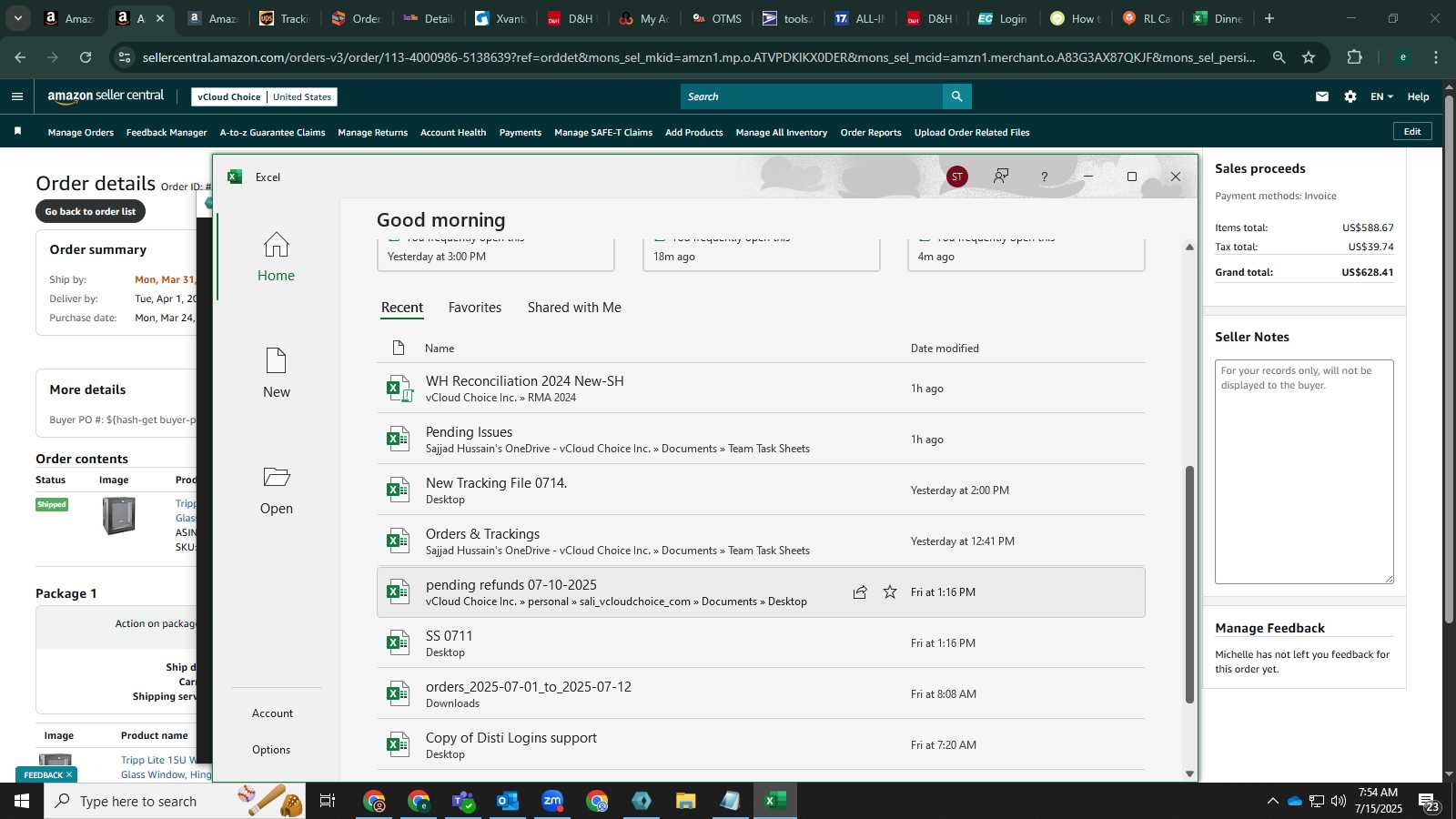The width and height of the screenshot is (1456, 819).
Task: Click the Excel recent files scrollbar thumb
Action: tap(1189, 584)
